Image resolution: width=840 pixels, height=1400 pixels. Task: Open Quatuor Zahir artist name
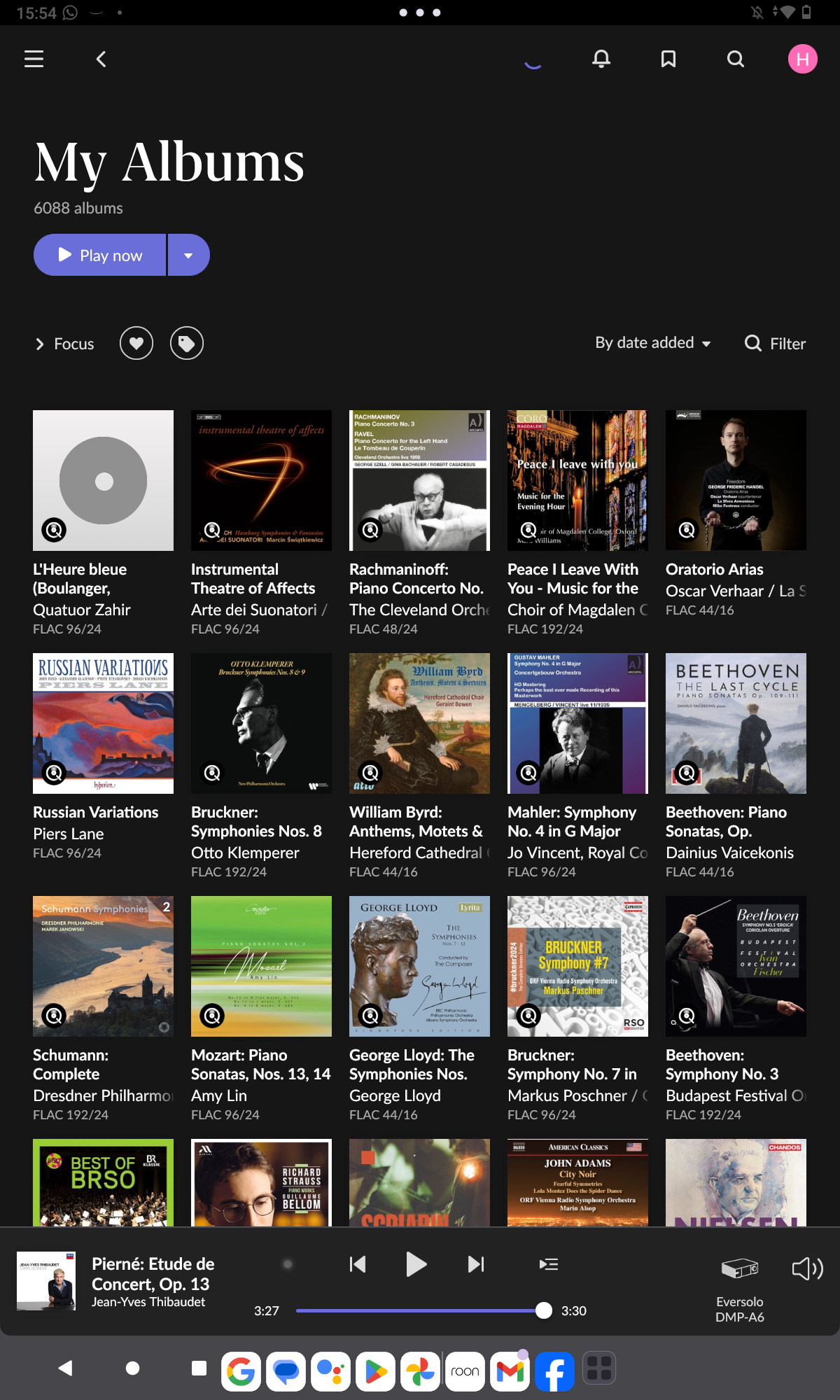click(x=81, y=610)
